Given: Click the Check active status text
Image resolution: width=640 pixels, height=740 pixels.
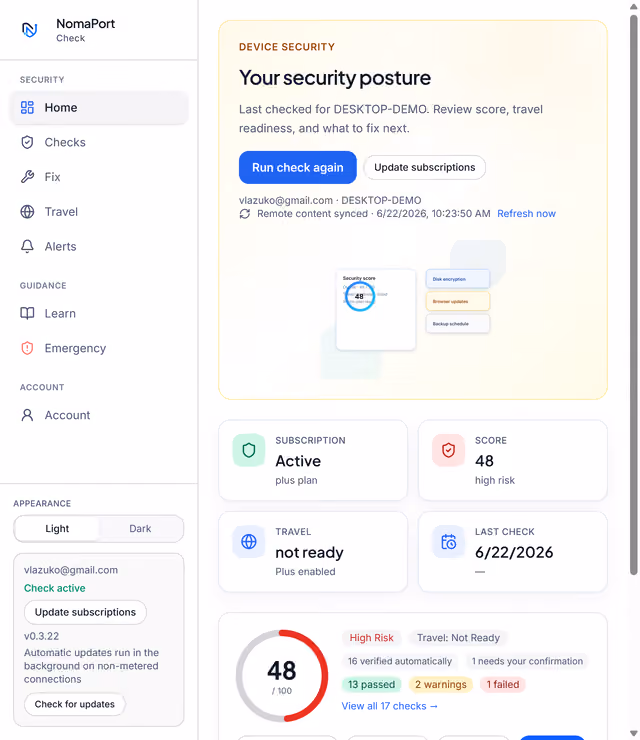Looking at the screenshot, I should tap(55, 588).
